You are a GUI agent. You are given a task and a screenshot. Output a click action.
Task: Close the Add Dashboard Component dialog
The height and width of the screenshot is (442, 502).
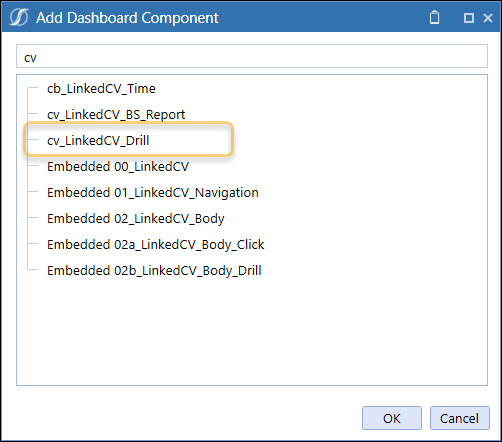point(488,18)
